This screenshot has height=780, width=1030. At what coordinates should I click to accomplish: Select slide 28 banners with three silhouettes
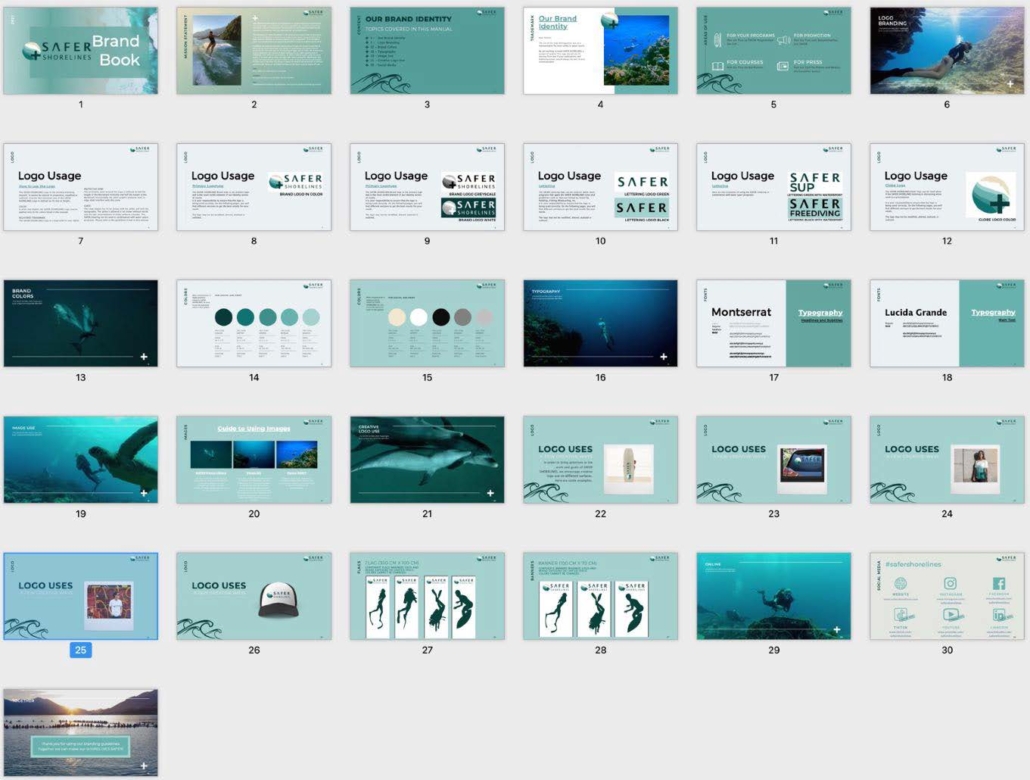point(600,596)
